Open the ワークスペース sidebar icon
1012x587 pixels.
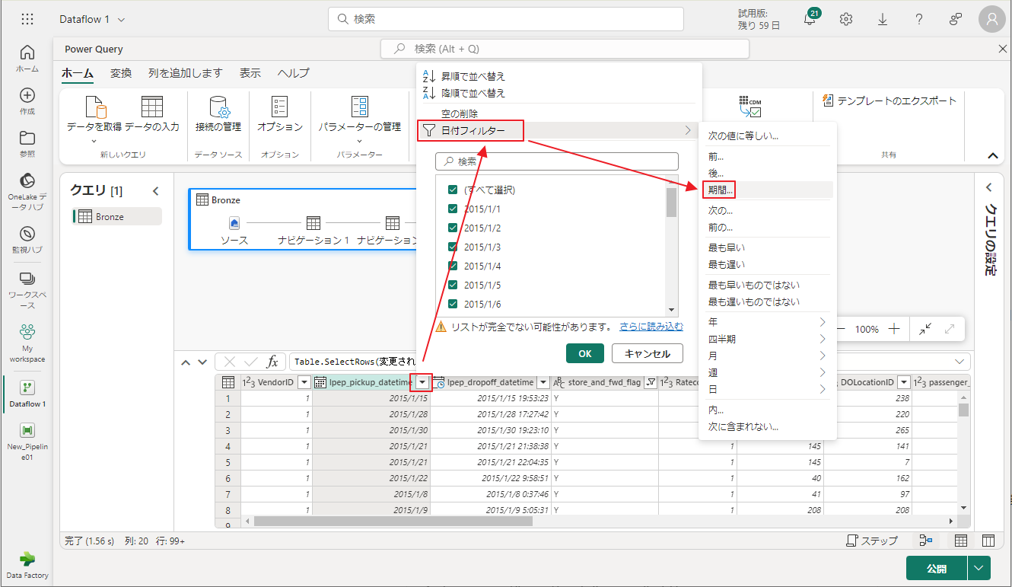pos(27,279)
